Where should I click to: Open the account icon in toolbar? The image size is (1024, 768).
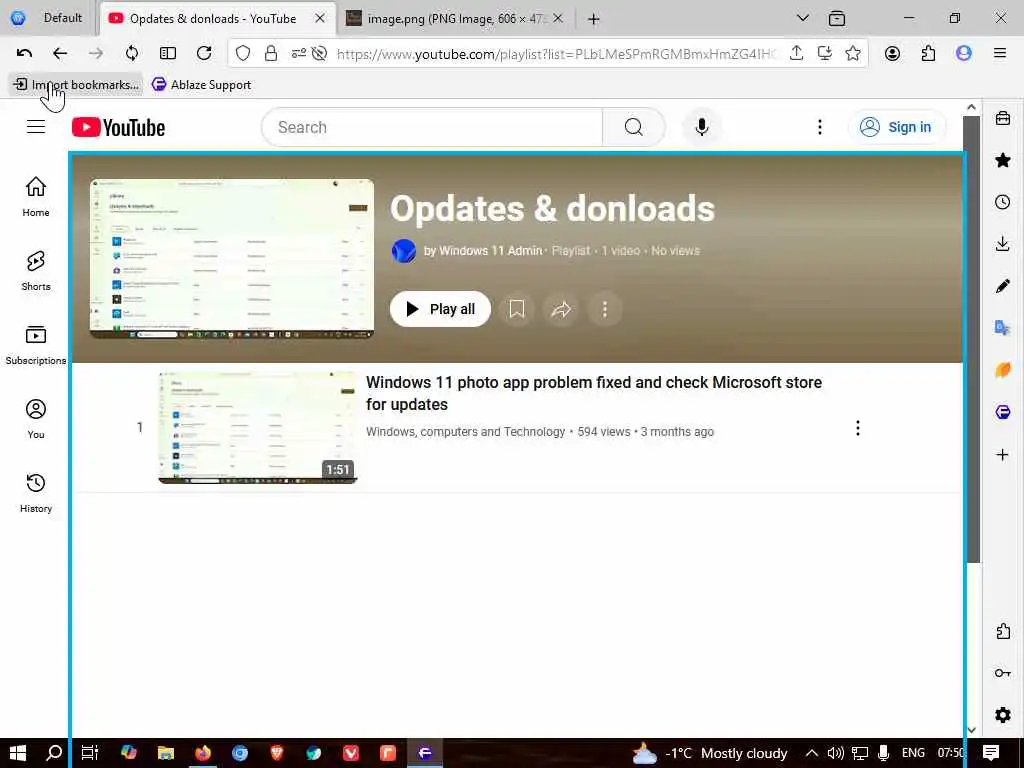pos(892,54)
